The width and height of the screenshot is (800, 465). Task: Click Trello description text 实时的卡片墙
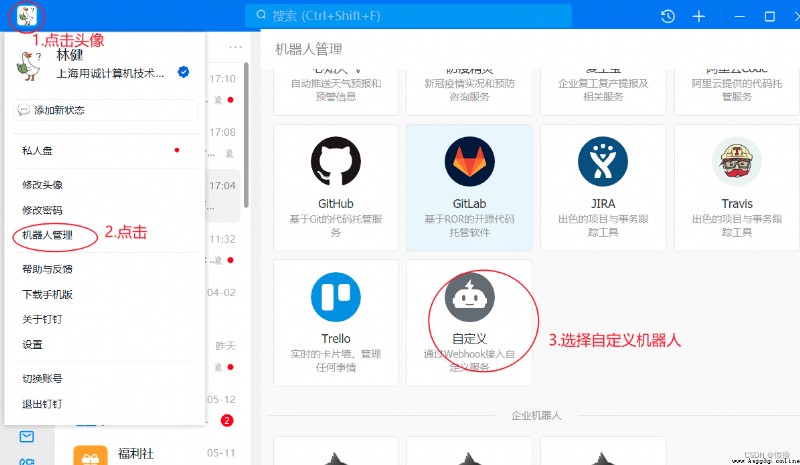pyautogui.click(x=336, y=360)
